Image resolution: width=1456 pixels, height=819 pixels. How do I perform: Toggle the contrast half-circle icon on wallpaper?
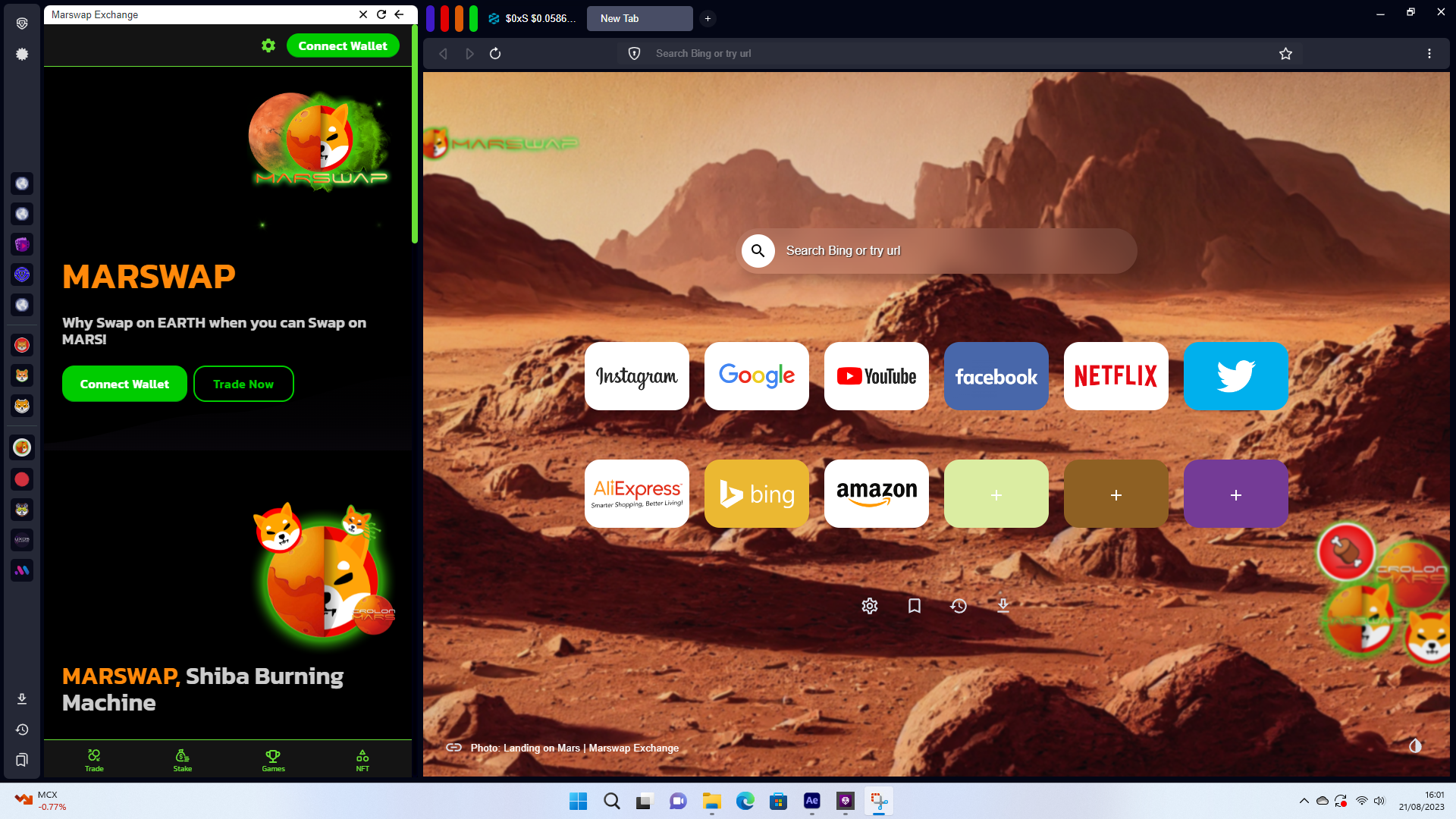point(1415,746)
